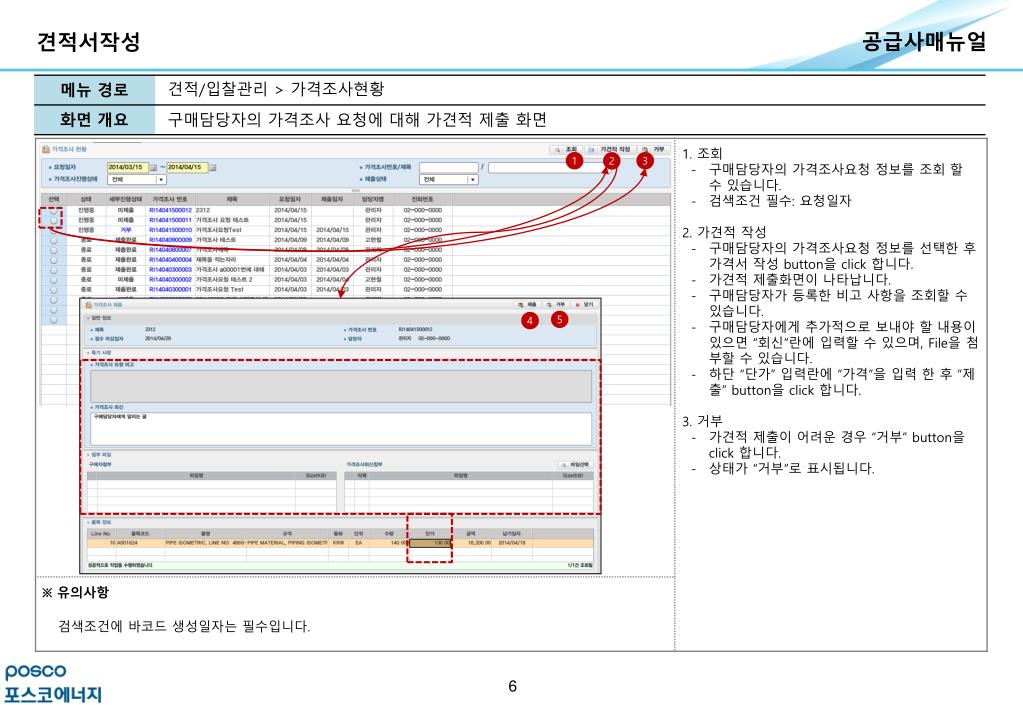The image size is (1023, 708).
Task: Open the RI14040300002 survey number link
Action: (170, 279)
